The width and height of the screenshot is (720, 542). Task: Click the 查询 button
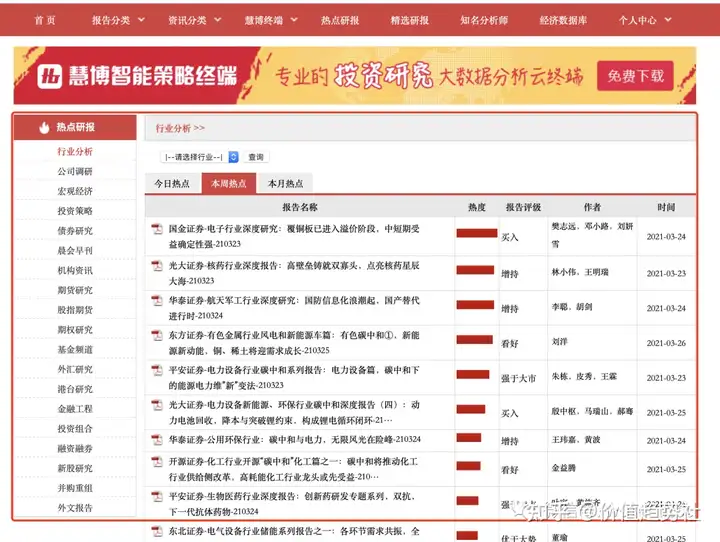pos(256,157)
